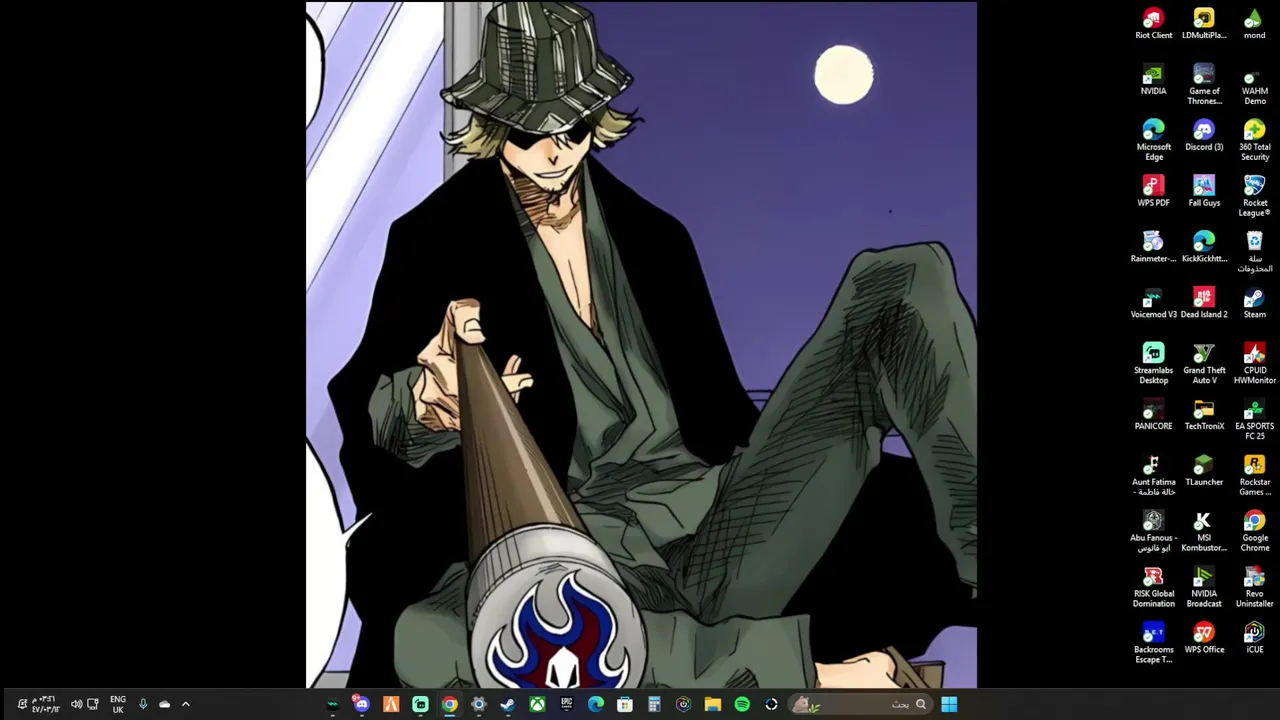Open Microsoft Edge desktop shortcut
The height and width of the screenshot is (720, 1280).
(x=1153, y=140)
